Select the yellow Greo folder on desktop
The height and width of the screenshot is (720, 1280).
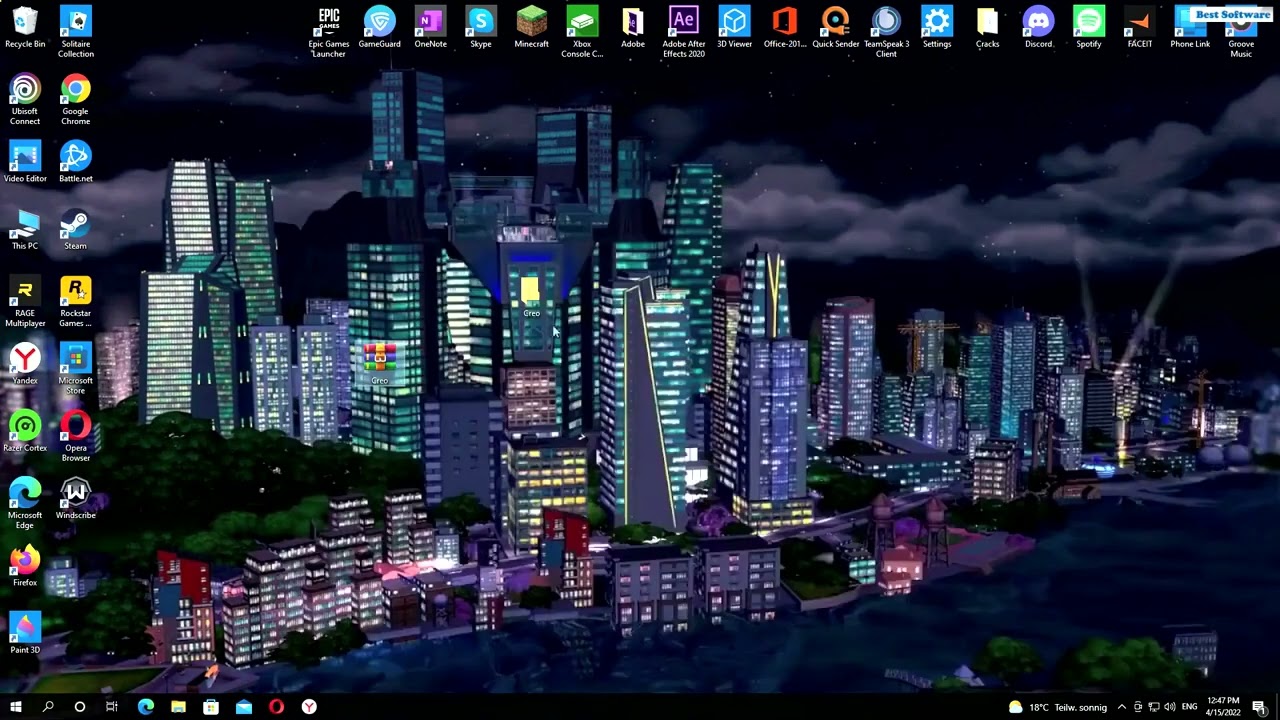531,297
